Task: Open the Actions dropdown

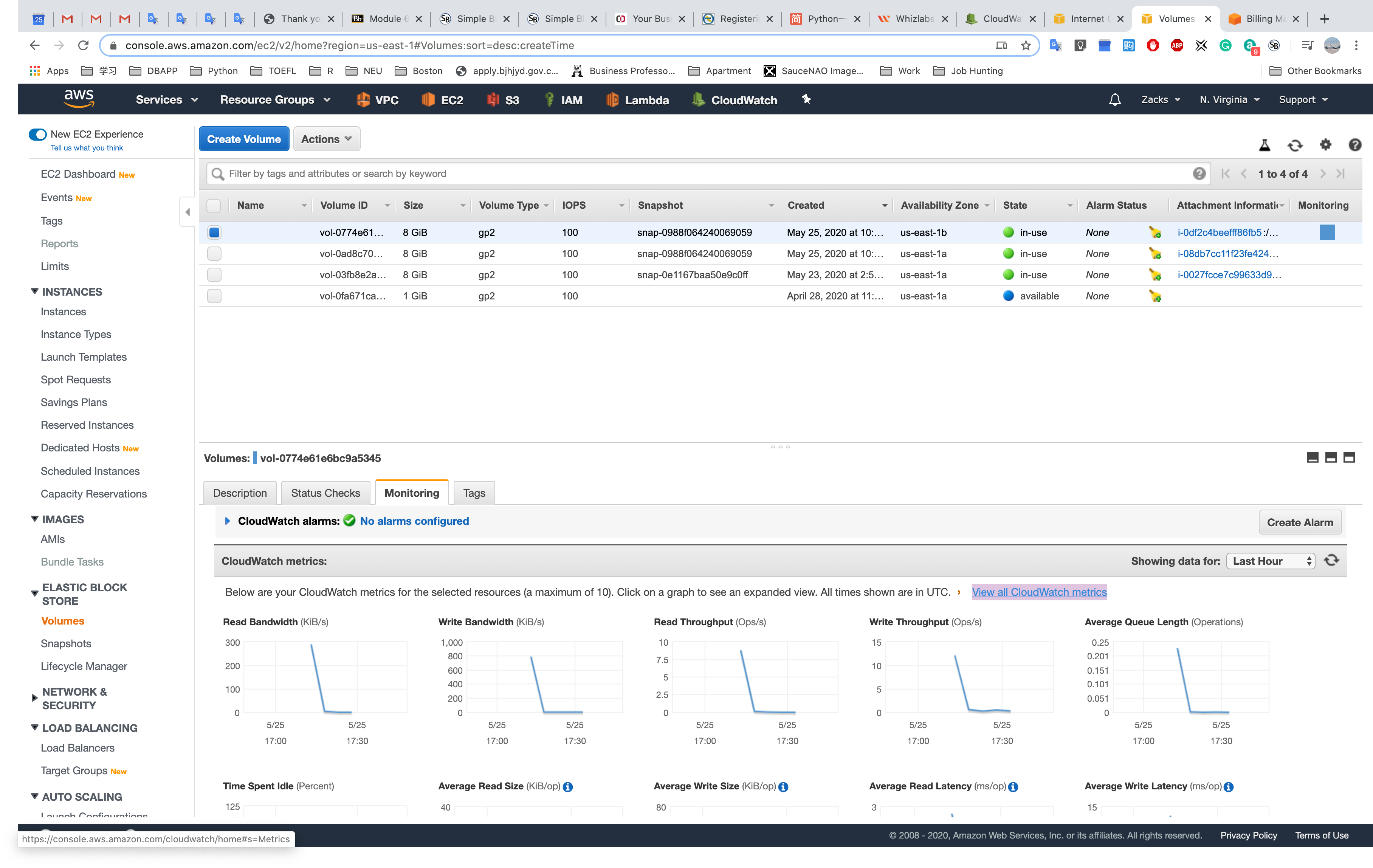Action: coord(326,139)
